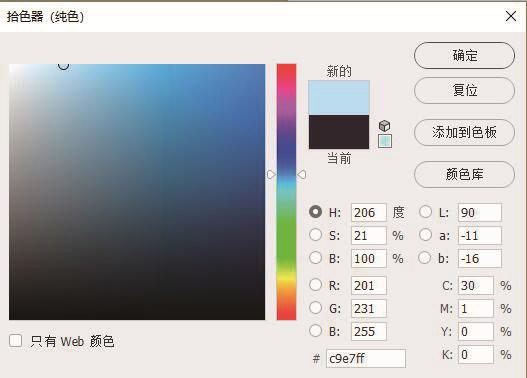Click the left hue slider arrow
The width and height of the screenshot is (527, 378).
tap(271, 175)
